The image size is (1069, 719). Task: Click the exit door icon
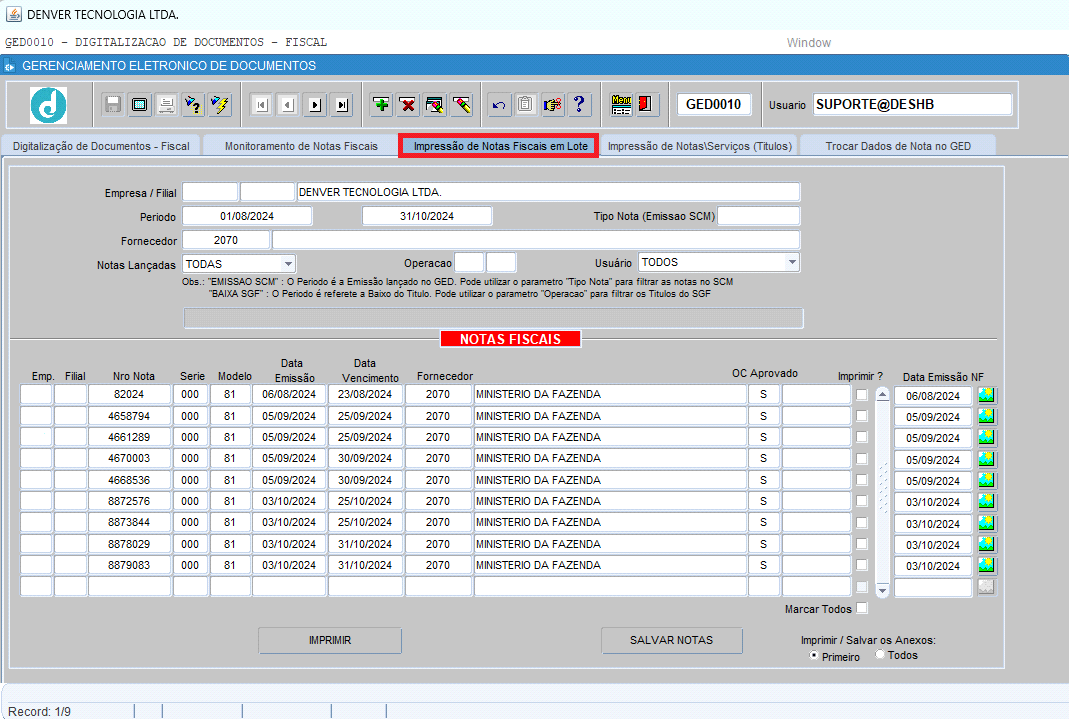646,105
